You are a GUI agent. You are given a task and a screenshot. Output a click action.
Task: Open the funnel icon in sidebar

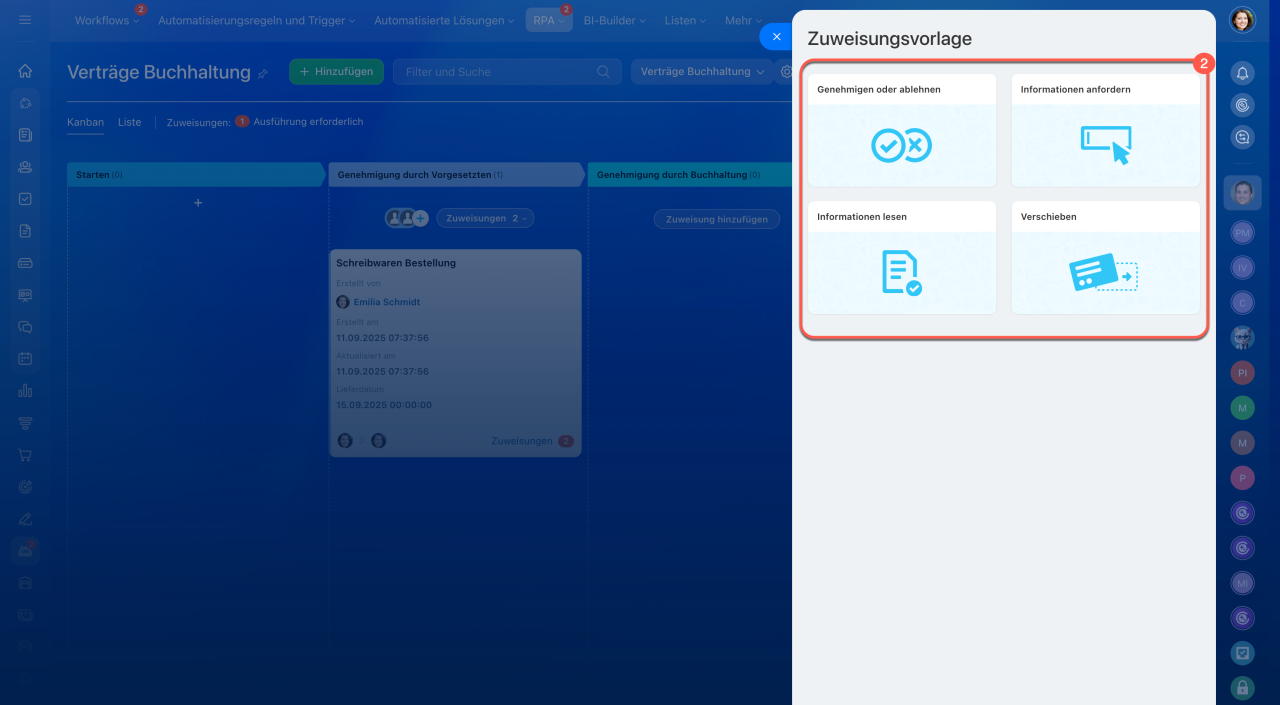click(25, 423)
